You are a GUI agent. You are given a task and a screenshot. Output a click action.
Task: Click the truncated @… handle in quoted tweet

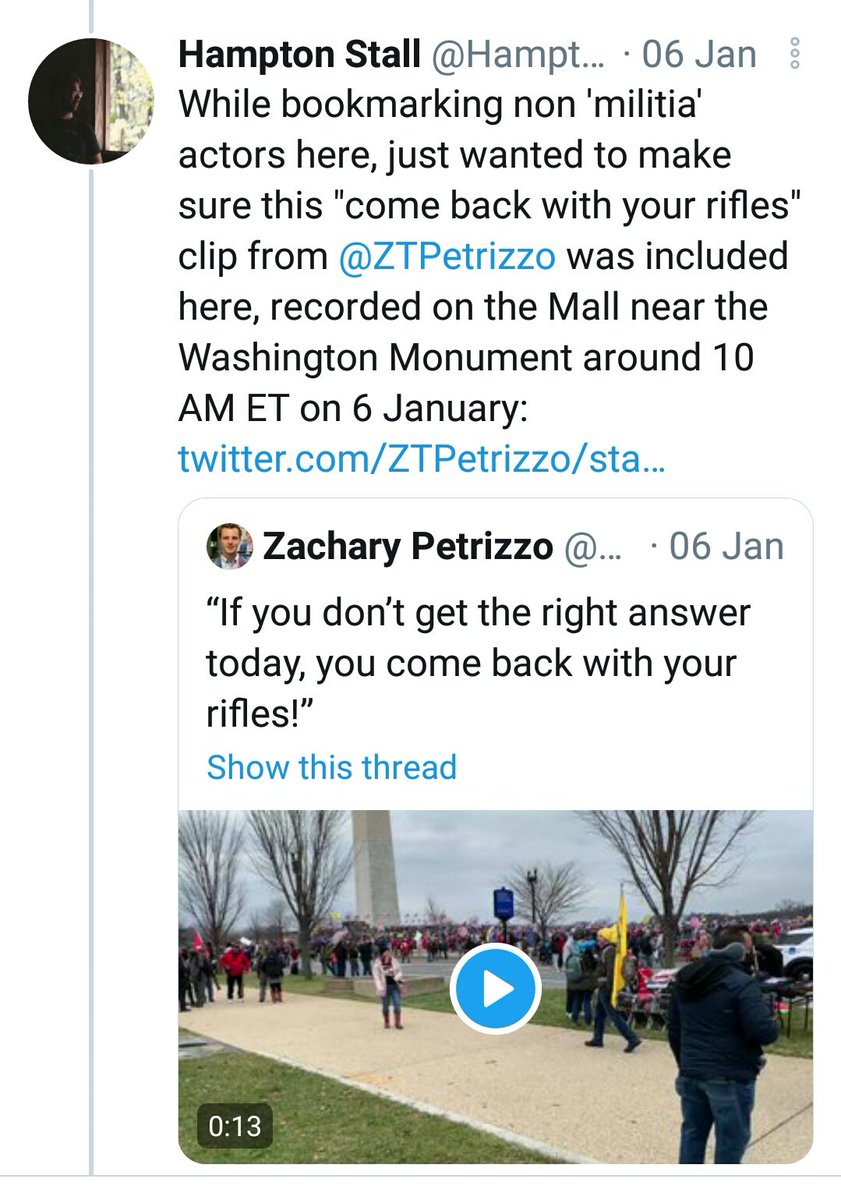pos(596,547)
